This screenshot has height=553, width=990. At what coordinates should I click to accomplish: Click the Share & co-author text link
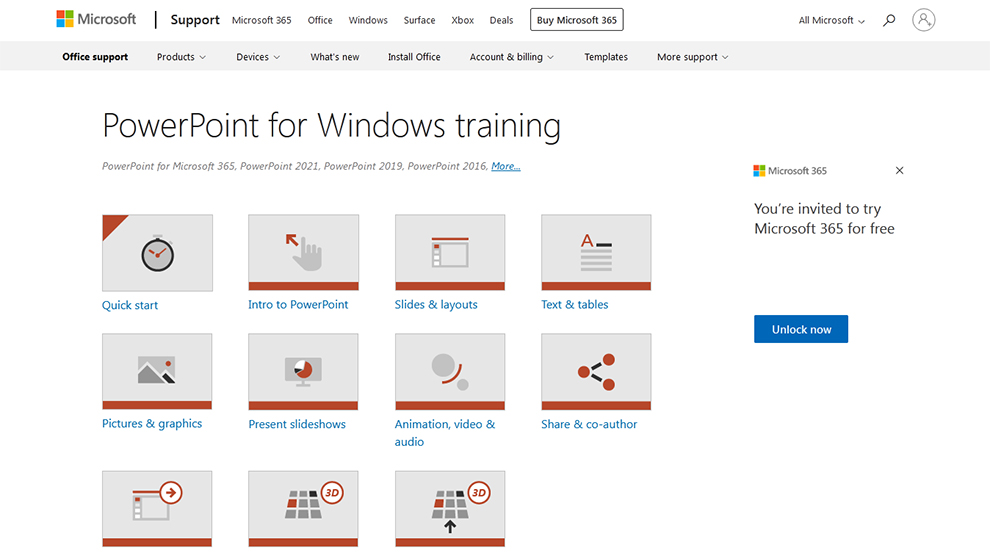point(589,424)
